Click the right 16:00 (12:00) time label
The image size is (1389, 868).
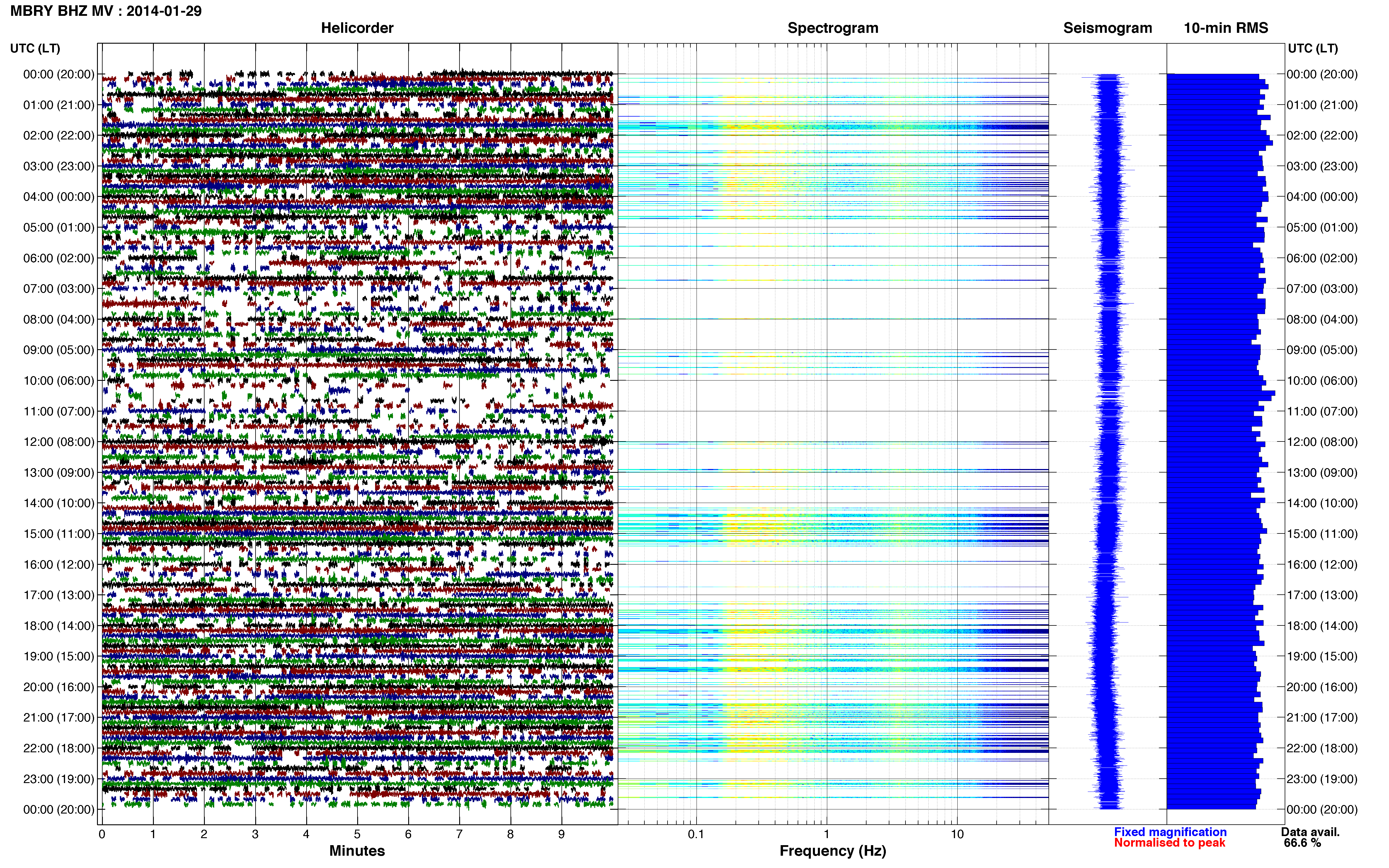(1322, 564)
